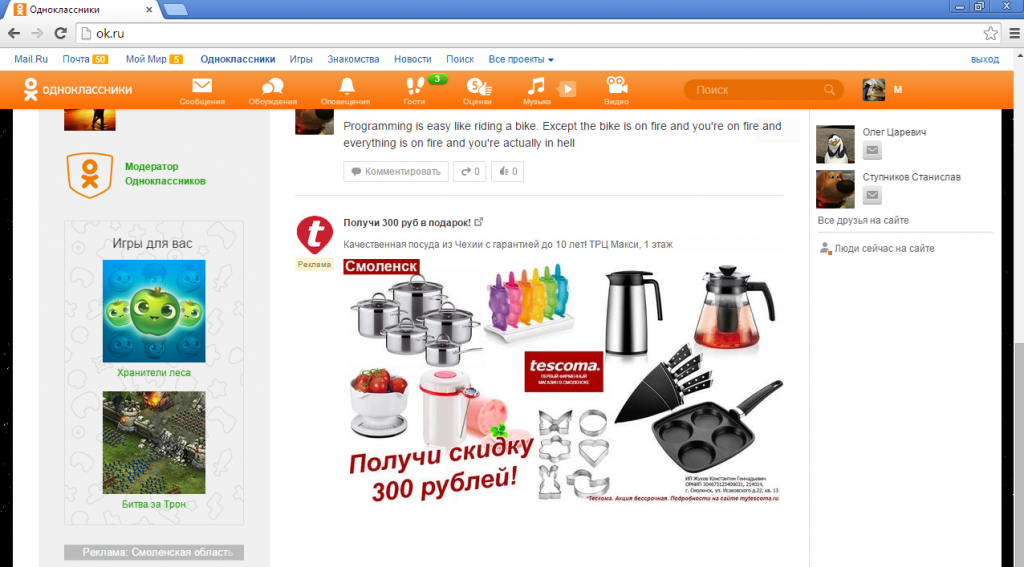Click Олег Царевич name

click(x=894, y=132)
